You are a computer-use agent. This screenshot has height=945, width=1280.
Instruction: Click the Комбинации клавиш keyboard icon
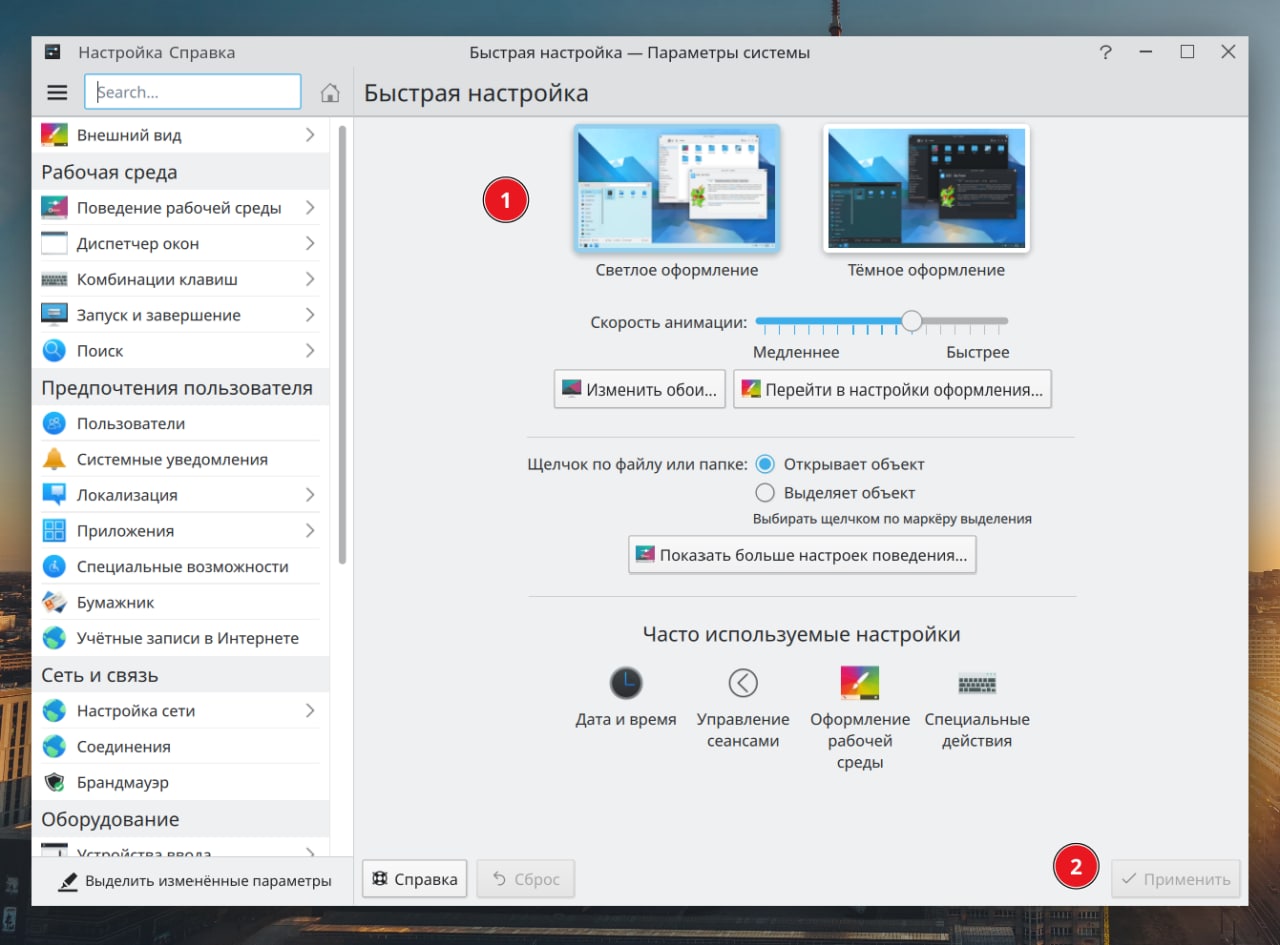pos(54,279)
